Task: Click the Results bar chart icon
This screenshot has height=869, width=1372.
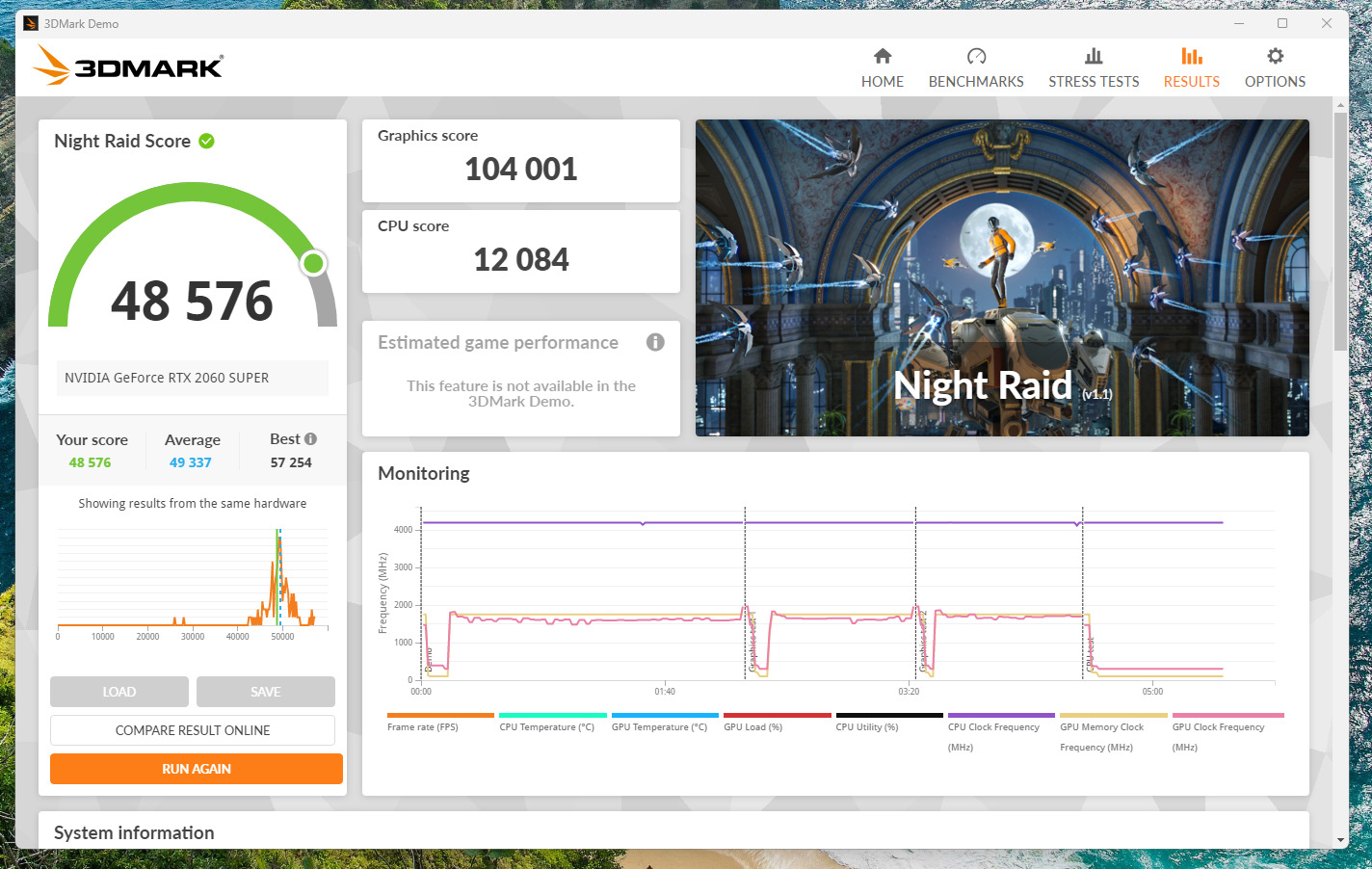Action: tap(1192, 56)
